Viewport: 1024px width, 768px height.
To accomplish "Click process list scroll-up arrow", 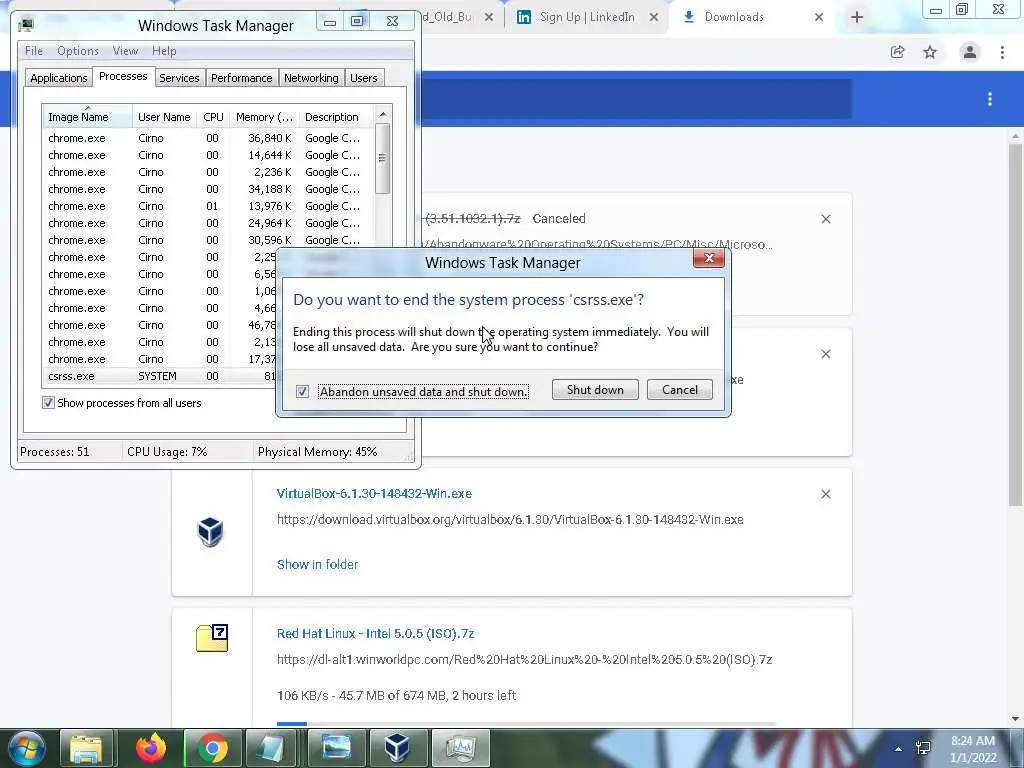I will (x=383, y=114).
